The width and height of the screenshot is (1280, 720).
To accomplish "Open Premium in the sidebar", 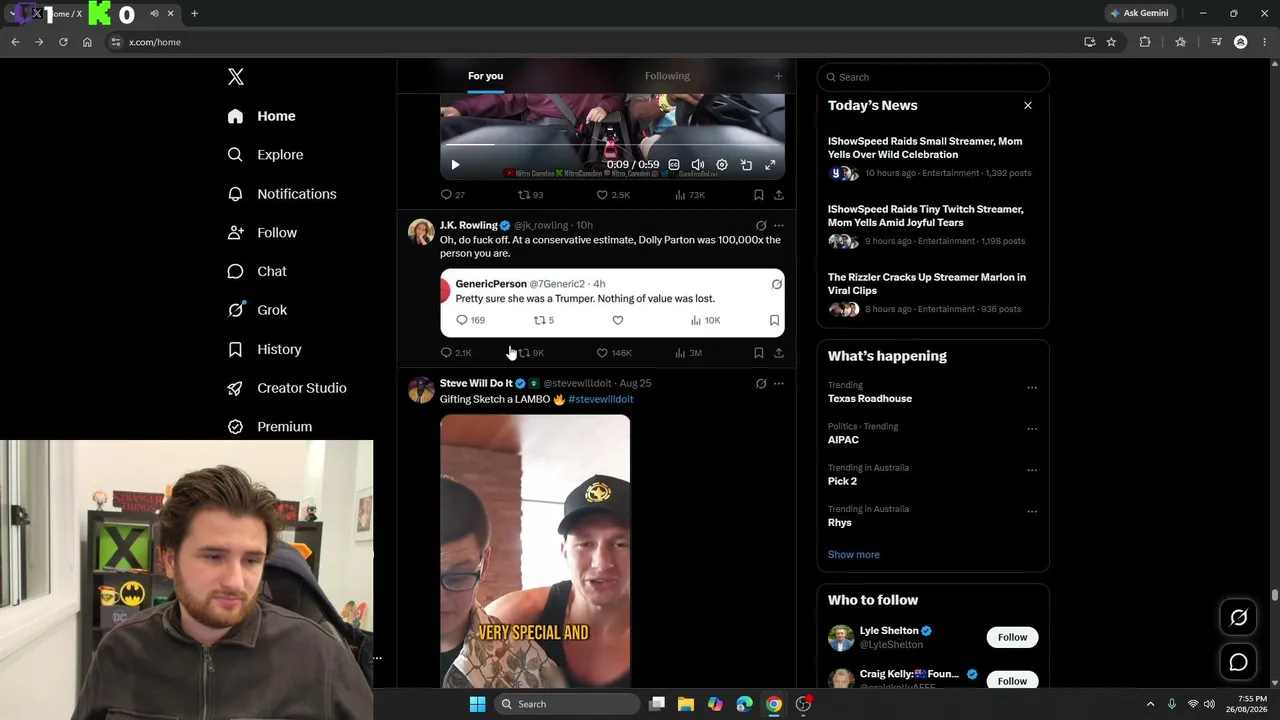I will (270, 427).
